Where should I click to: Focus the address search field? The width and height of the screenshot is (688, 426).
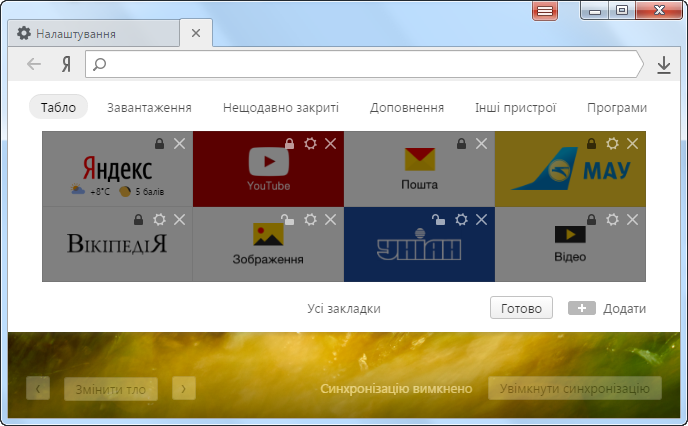(364, 64)
